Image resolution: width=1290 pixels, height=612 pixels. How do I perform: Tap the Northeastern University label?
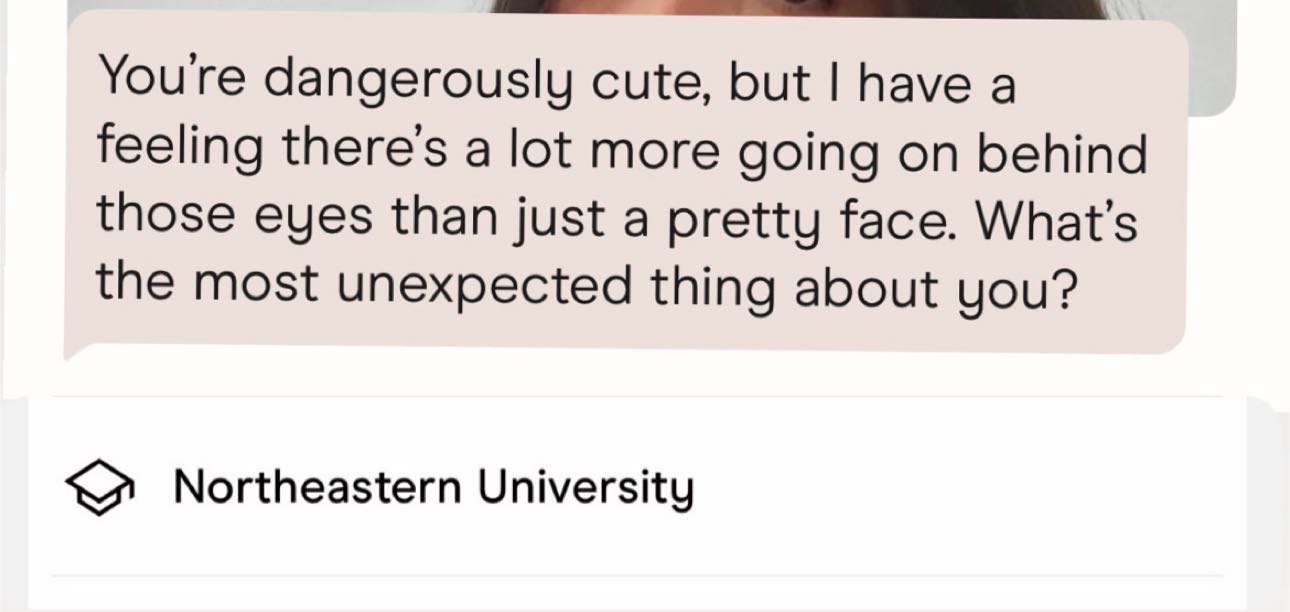click(432, 488)
